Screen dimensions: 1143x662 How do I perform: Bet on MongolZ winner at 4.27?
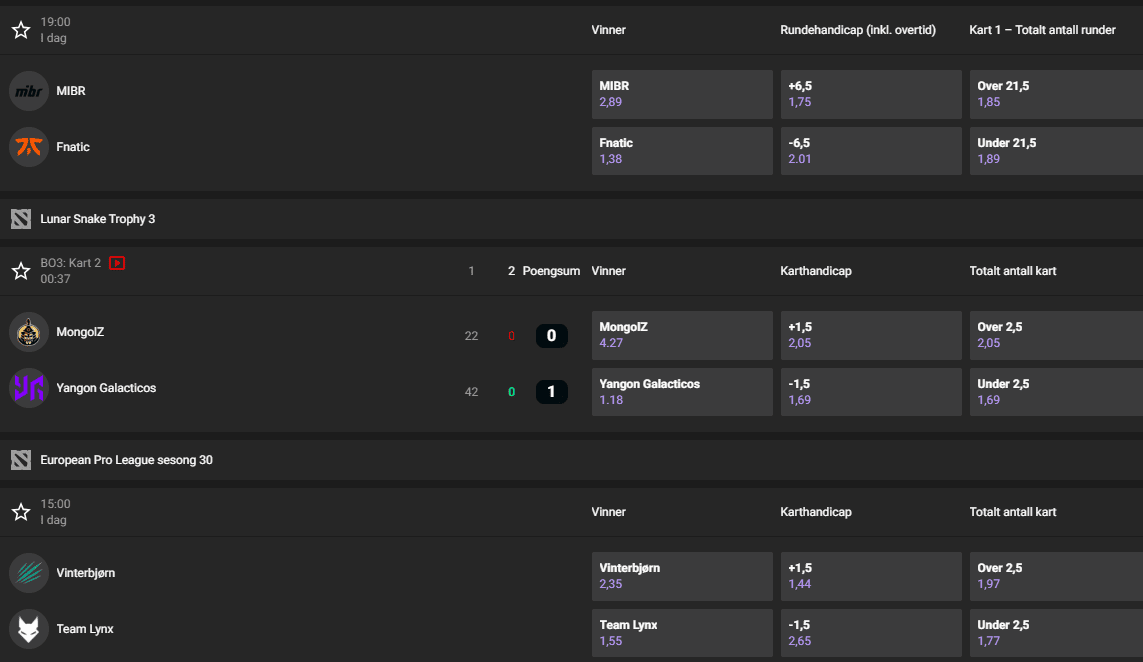(682, 335)
